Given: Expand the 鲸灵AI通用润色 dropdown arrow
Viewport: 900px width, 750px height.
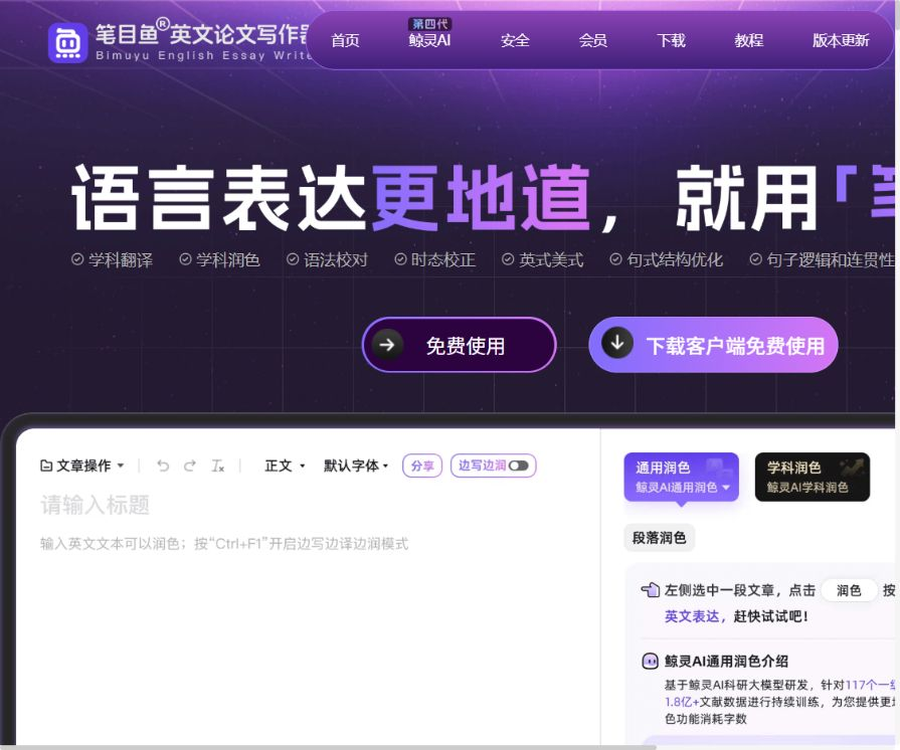Looking at the screenshot, I should pos(726,487).
